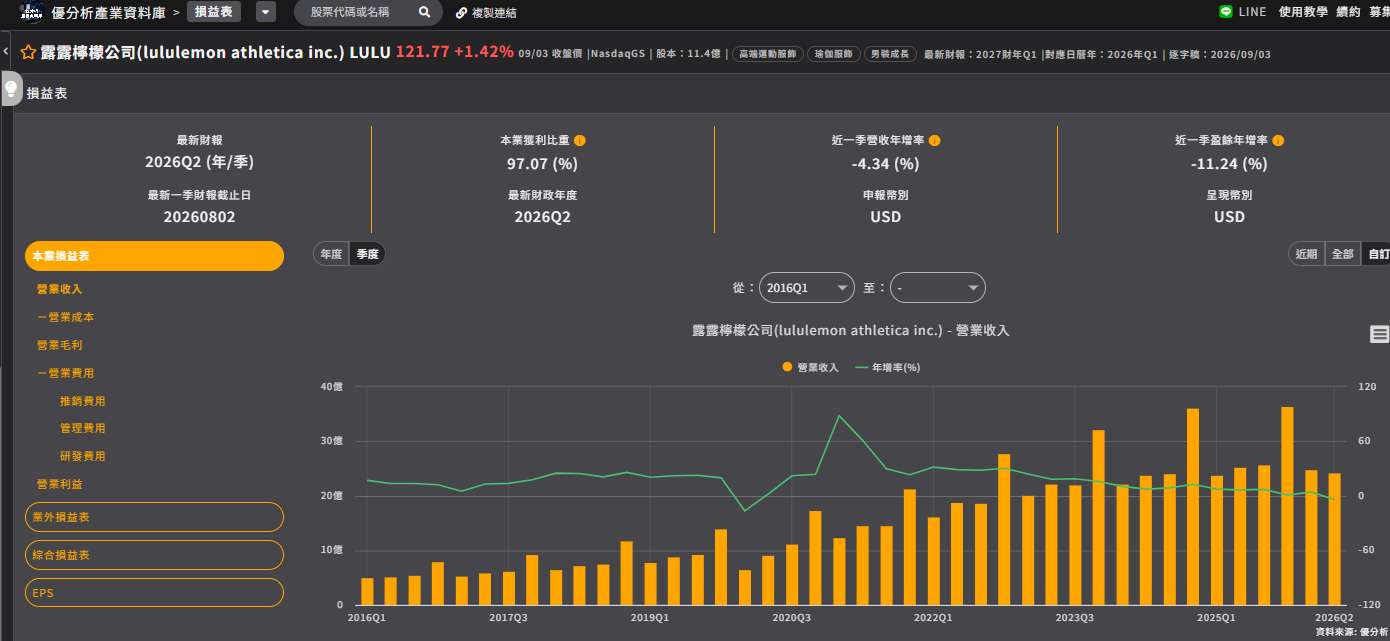Select 管理費用 sub-item
1390x641 pixels.
click(82, 428)
